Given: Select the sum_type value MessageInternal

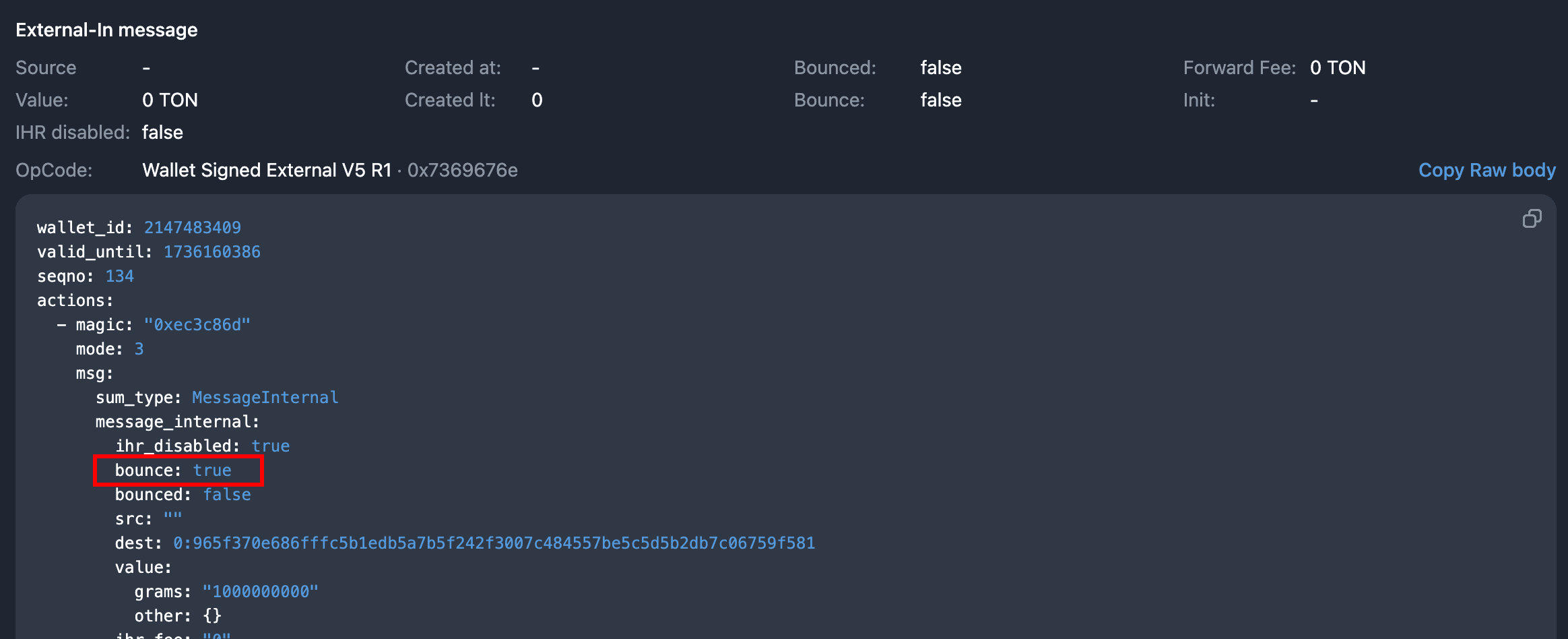Looking at the screenshot, I should pos(265,398).
